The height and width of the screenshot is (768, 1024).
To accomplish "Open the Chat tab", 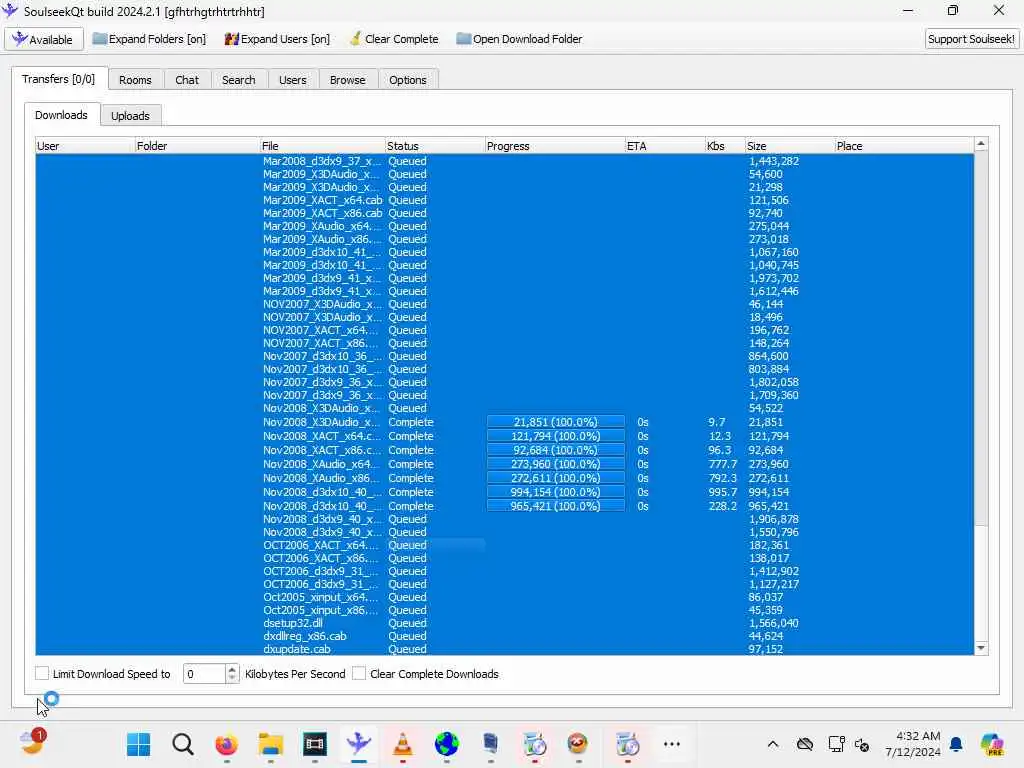I will point(187,80).
